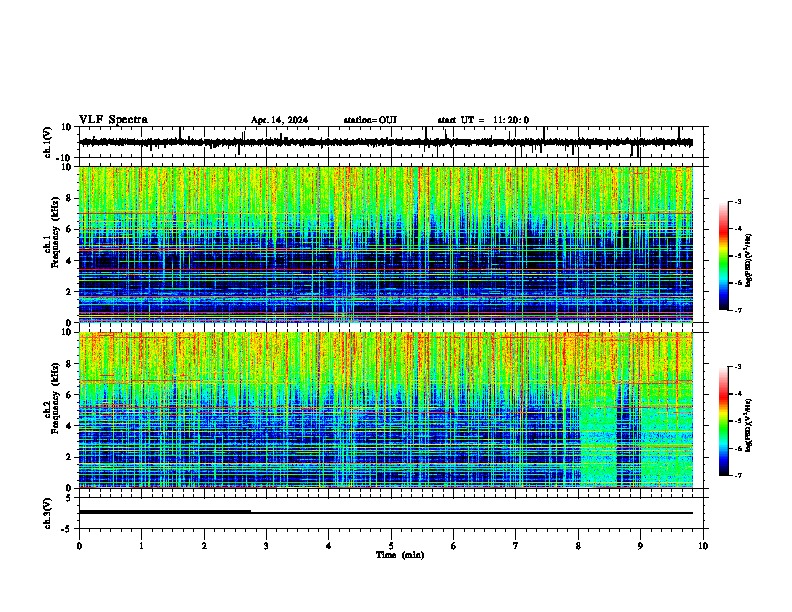792x612 pixels.
Task: Click the "Time (min)" x-axis label
Action: pyautogui.click(x=400, y=555)
